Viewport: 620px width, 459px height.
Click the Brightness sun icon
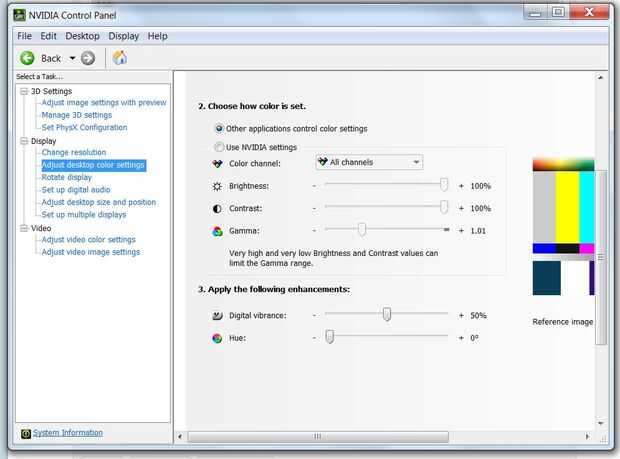click(217, 186)
